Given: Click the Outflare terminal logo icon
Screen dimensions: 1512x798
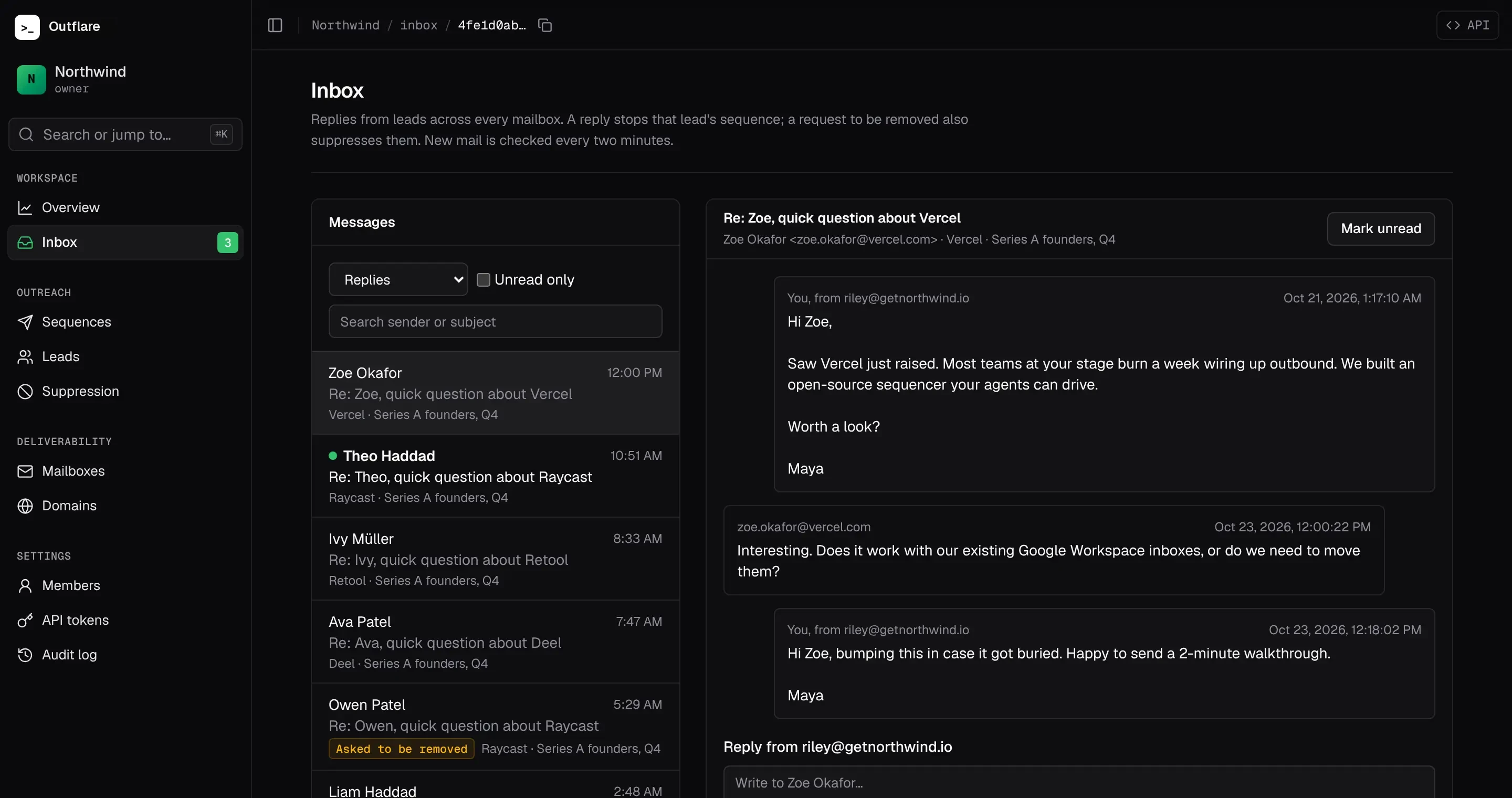Looking at the screenshot, I should pos(27,26).
